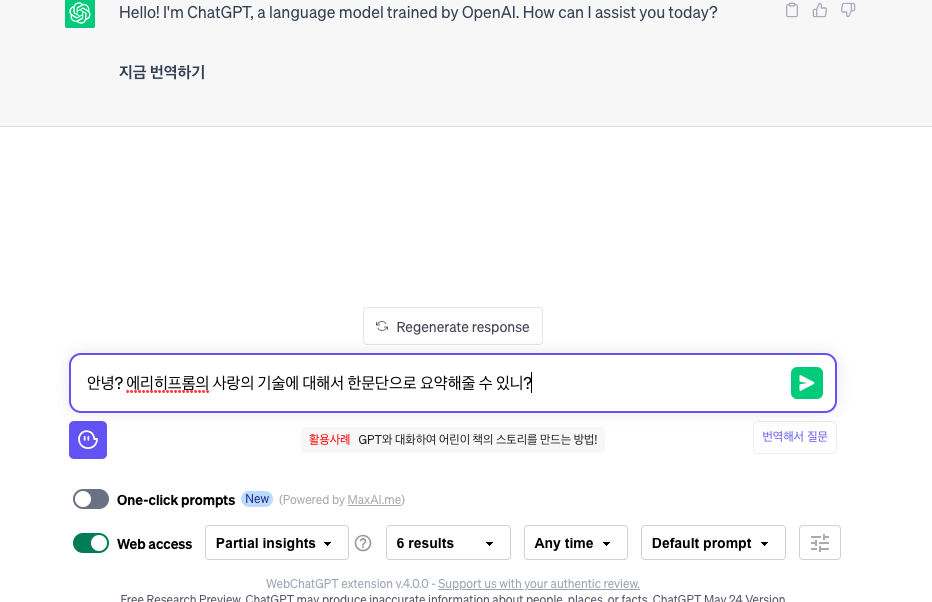Viewport: 932px width, 602px height.
Task: Open WebChatGPT advanced settings sliders icon
Action: [820, 543]
